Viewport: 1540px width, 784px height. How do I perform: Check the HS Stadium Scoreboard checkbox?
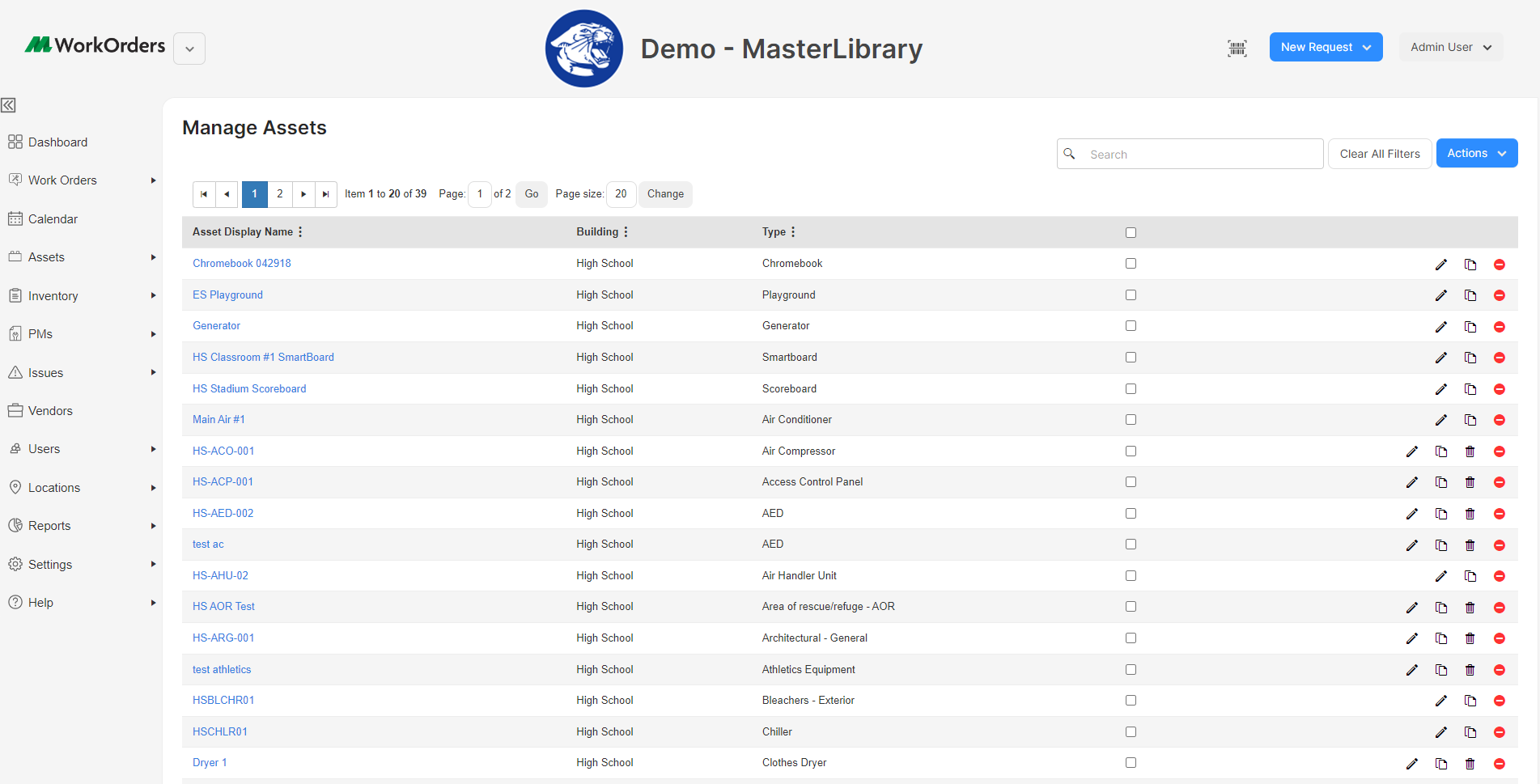point(1131,389)
